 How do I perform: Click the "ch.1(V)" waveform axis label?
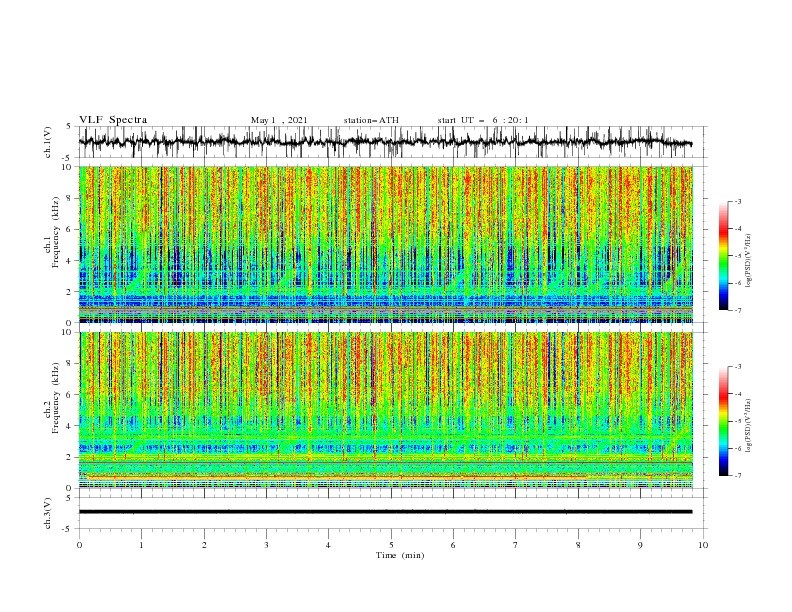point(48,142)
